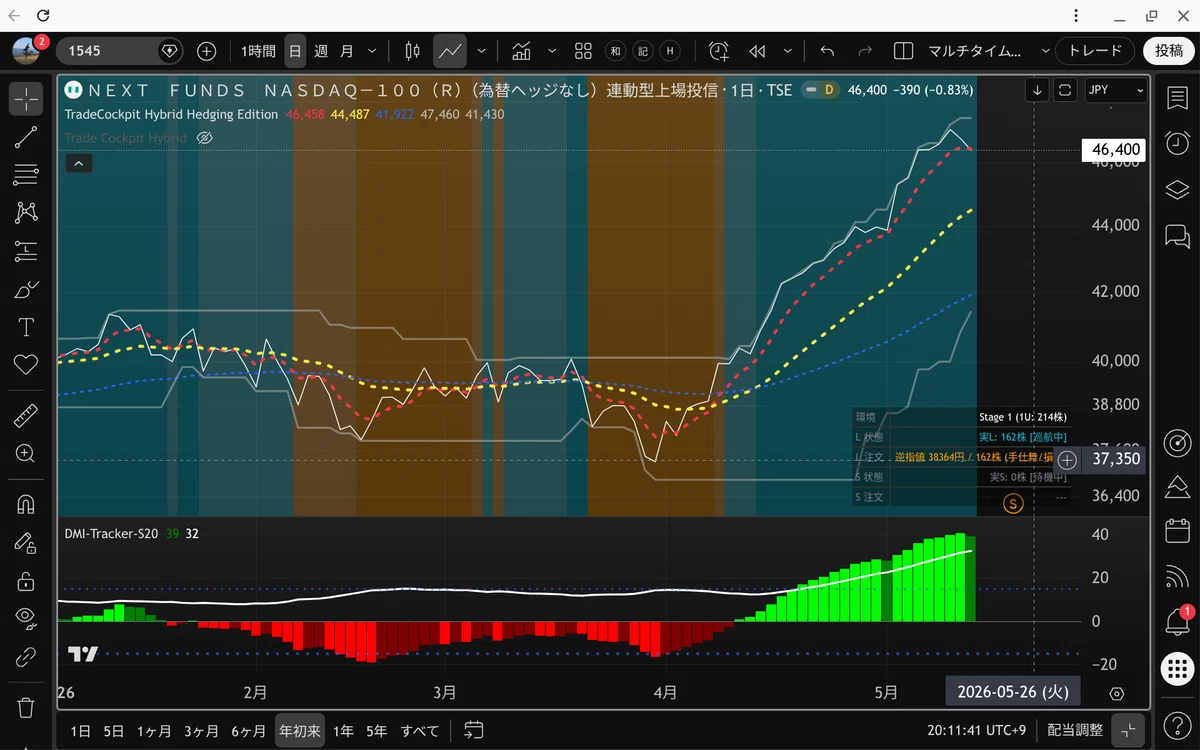Open the indicator templates grid
The width and height of the screenshot is (1200, 750).
click(x=584, y=51)
